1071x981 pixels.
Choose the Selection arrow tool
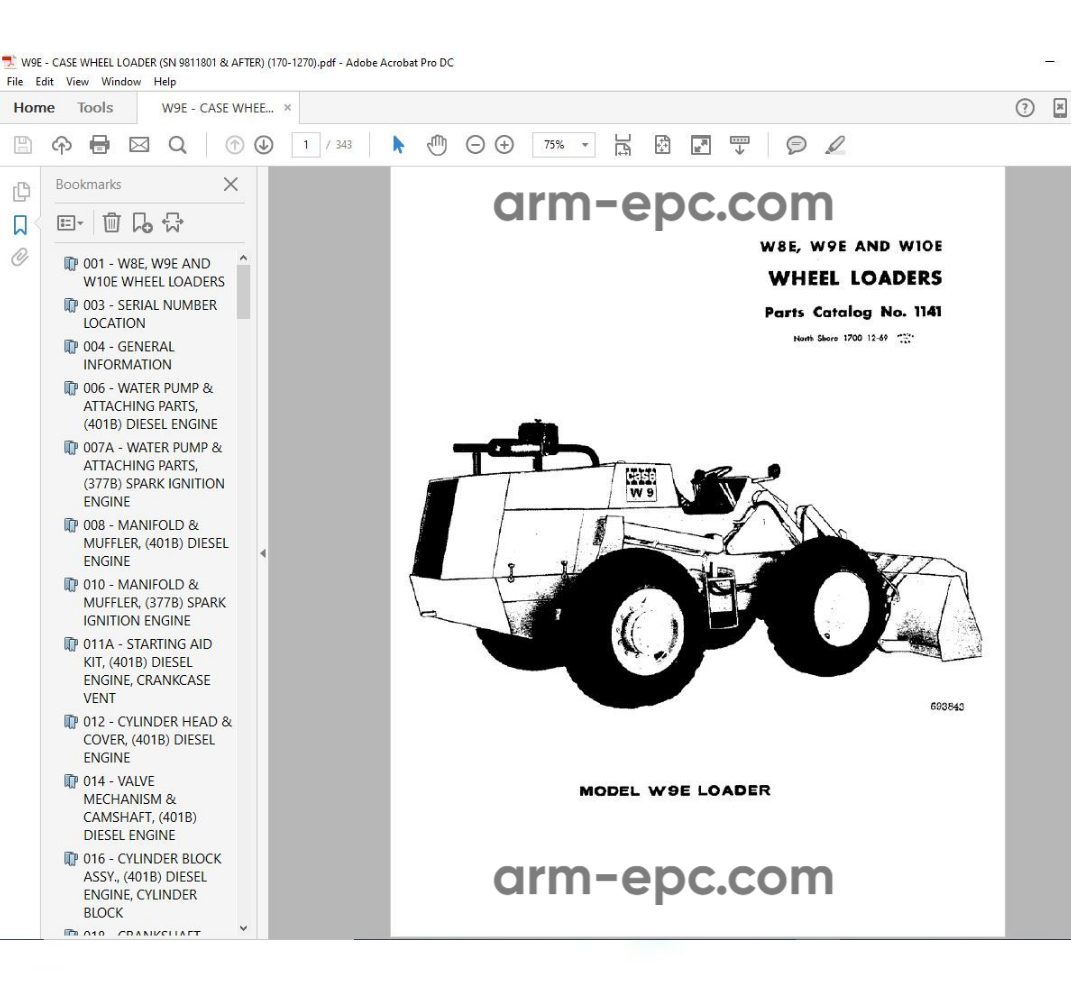click(398, 145)
